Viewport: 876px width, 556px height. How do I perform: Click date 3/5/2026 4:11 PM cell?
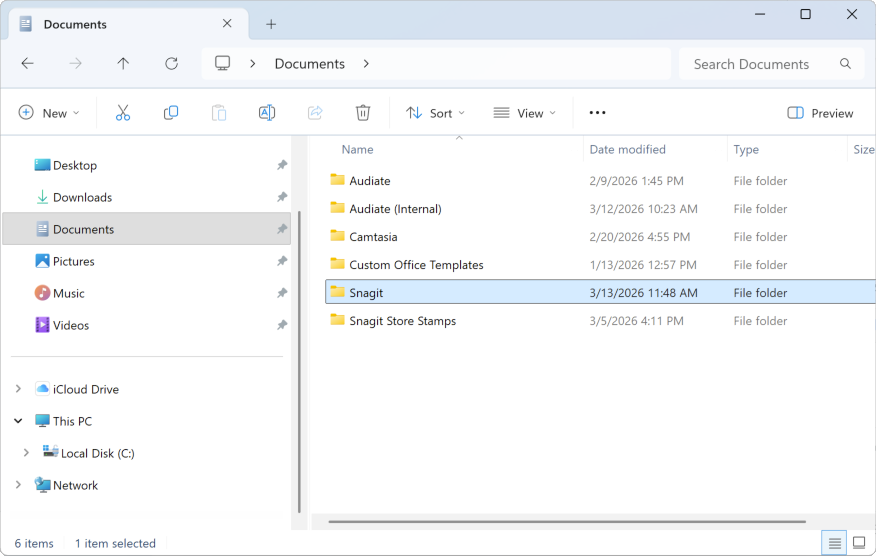point(636,320)
